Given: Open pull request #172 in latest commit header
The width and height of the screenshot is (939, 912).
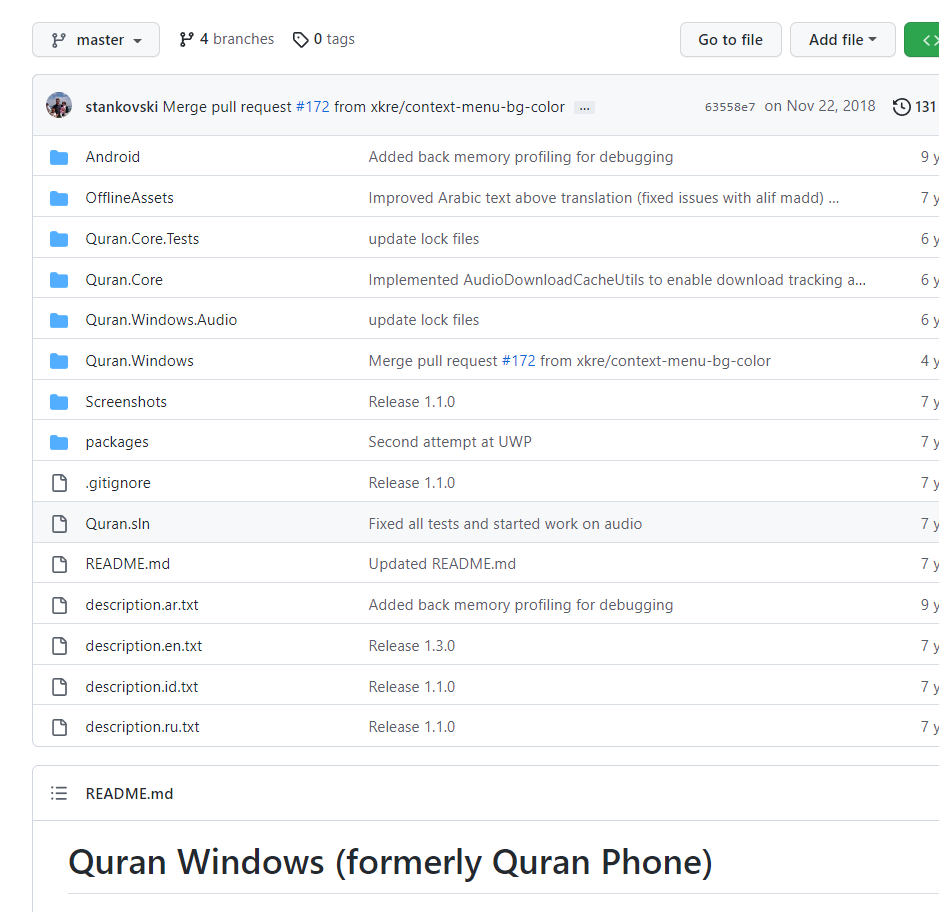Looking at the screenshot, I should pos(313,107).
